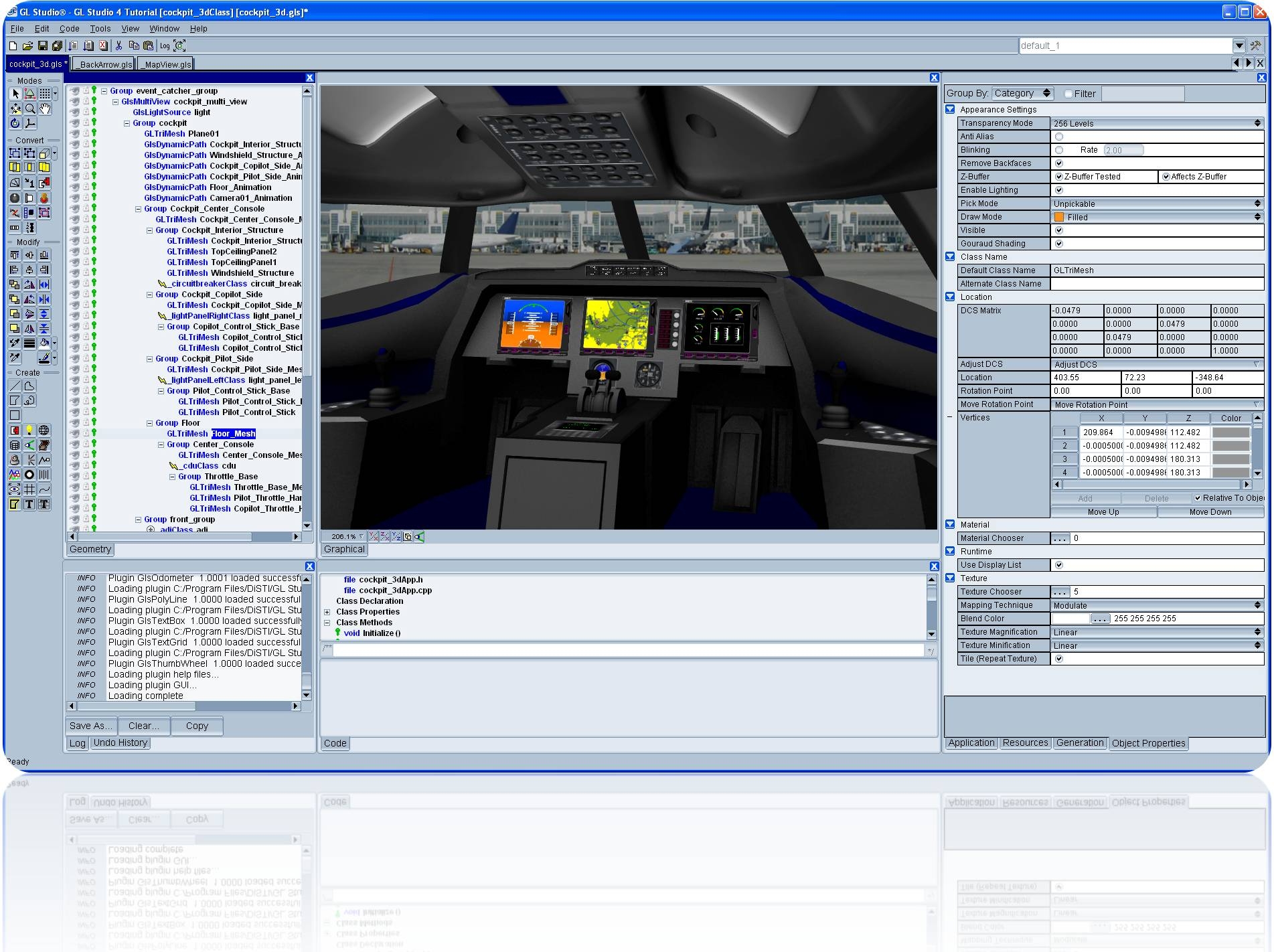Select the Line creation tool
Image resolution: width=1274 pixels, height=952 pixels.
pos(15,386)
